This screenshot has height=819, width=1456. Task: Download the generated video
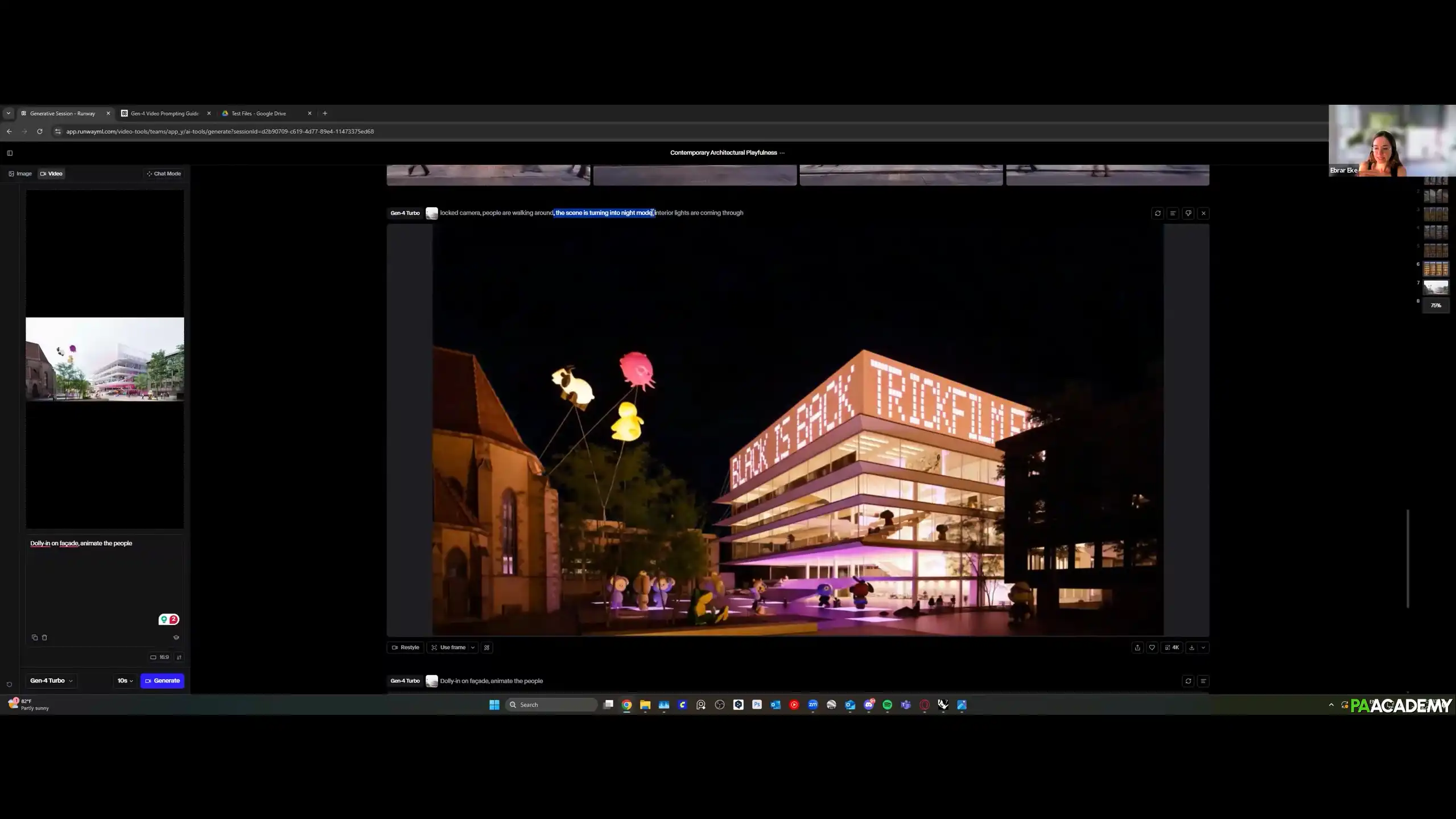1192,648
